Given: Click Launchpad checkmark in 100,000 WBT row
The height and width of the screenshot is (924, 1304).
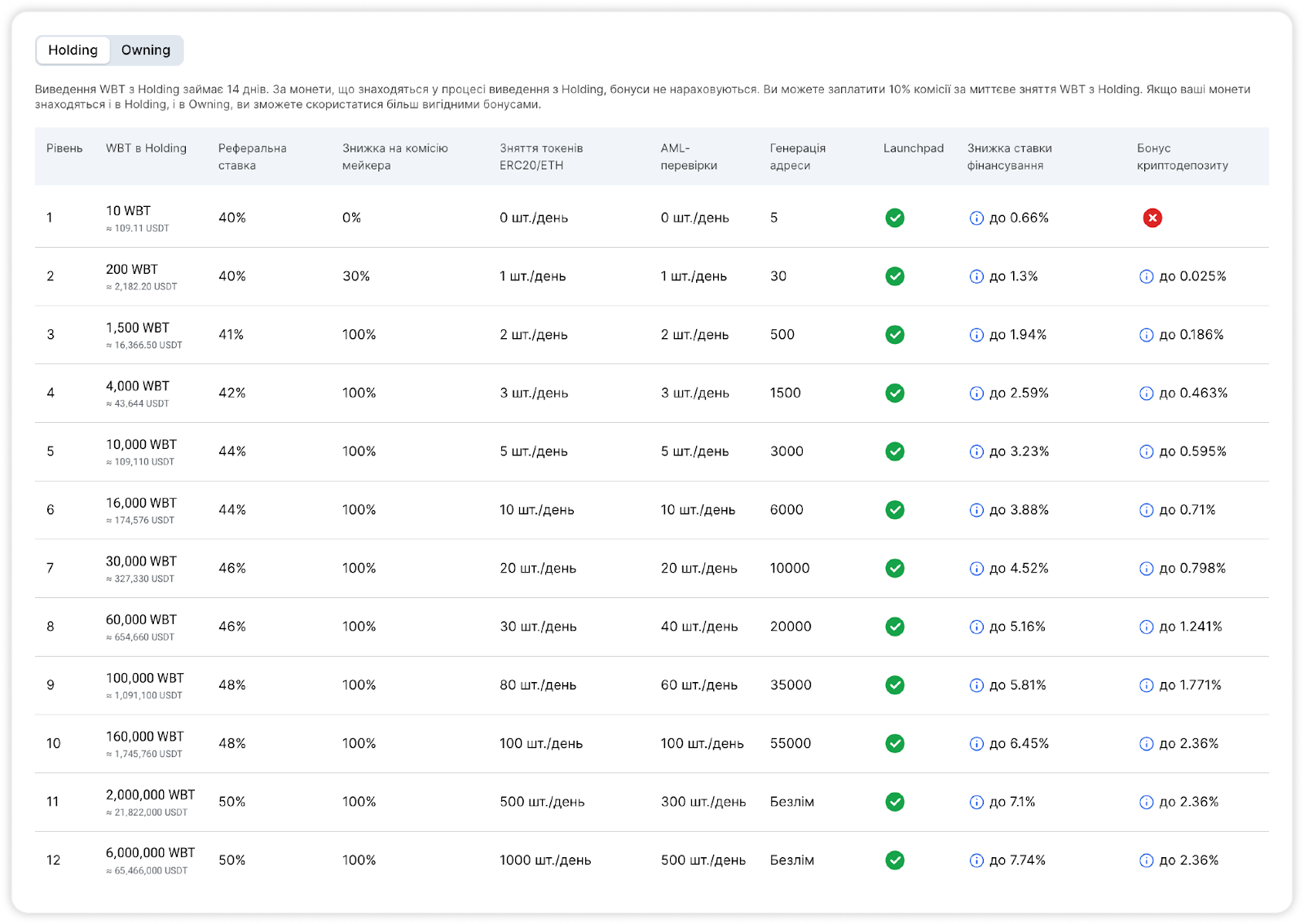Looking at the screenshot, I should click(x=895, y=685).
